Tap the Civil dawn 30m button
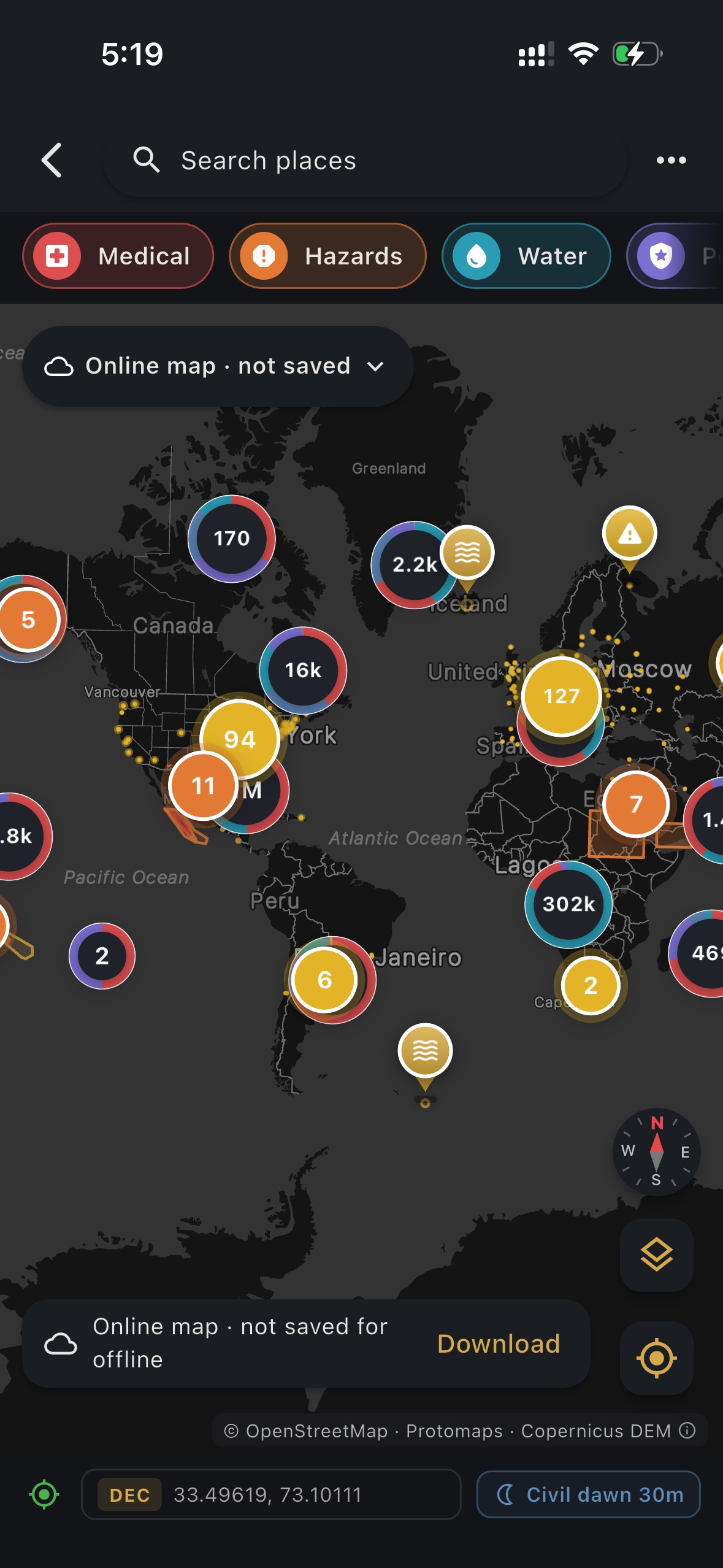The height and width of the screenshot is (1568, 723). point(588,1494)
